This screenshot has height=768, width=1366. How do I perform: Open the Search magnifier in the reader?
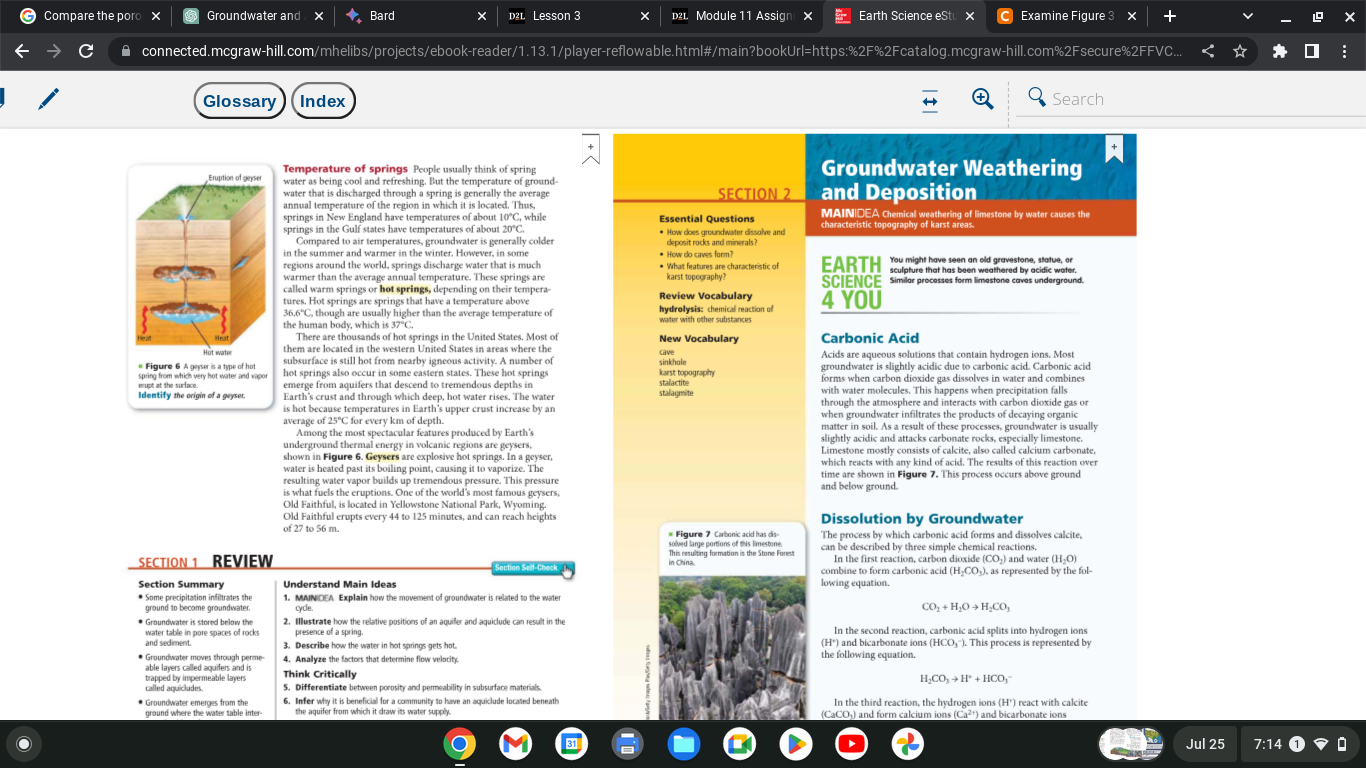click(1036, 98)
